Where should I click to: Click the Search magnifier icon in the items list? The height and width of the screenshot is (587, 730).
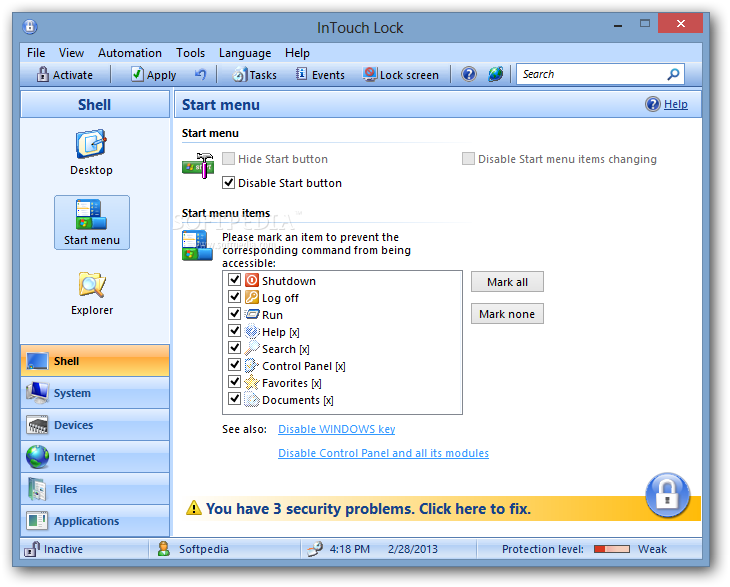coord(252,348)
